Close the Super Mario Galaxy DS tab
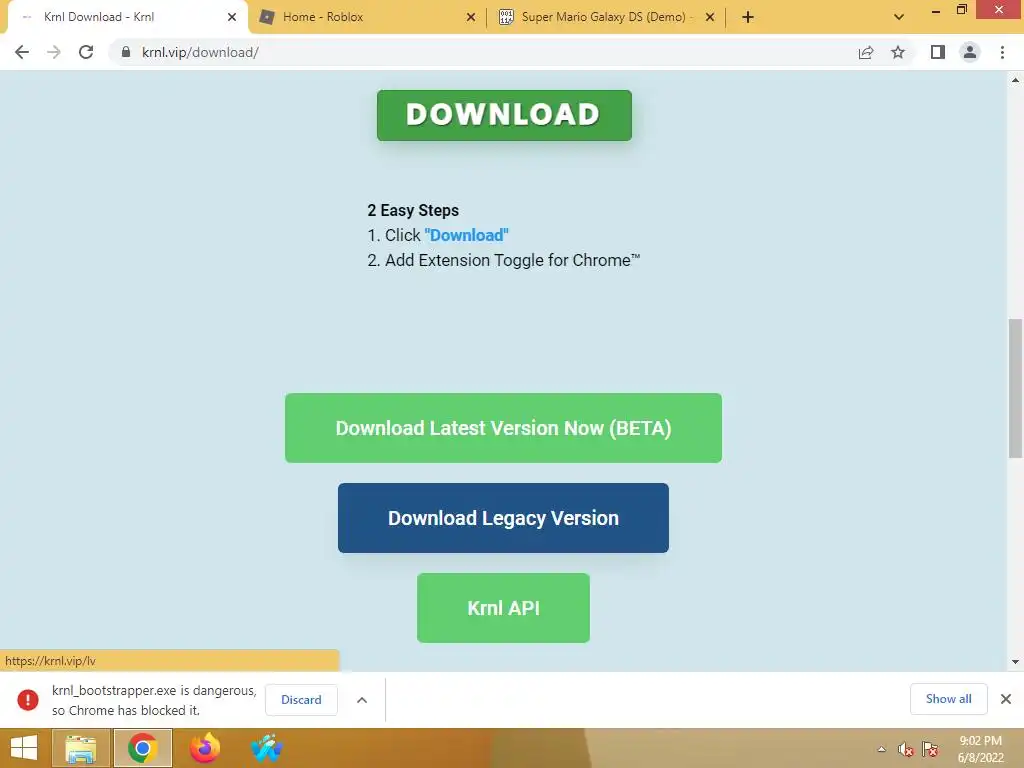1024x768 pixels. pyautogui.click(x=710, y=17)
